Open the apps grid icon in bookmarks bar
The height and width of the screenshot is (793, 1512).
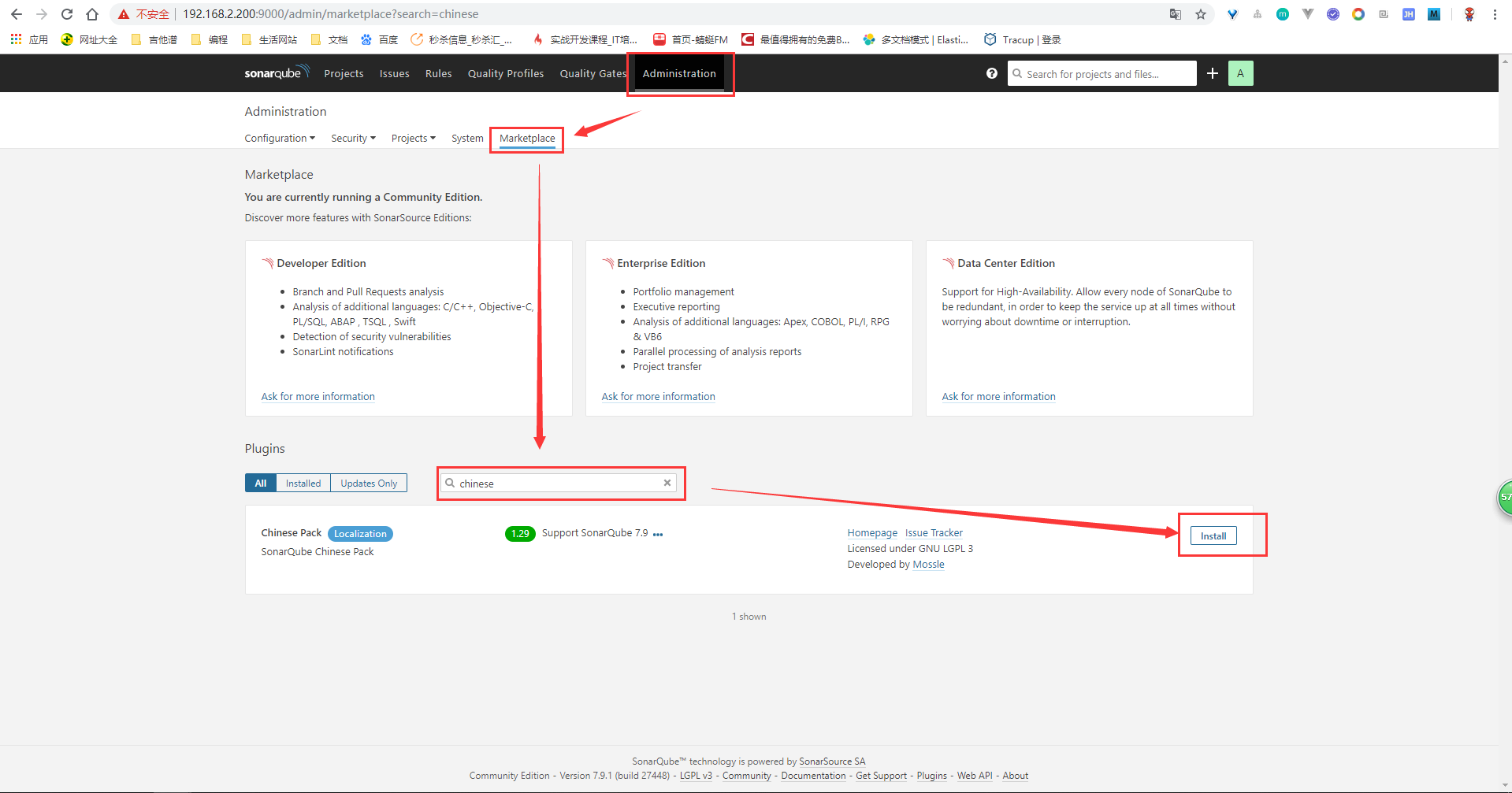click(x=16, y=39)
